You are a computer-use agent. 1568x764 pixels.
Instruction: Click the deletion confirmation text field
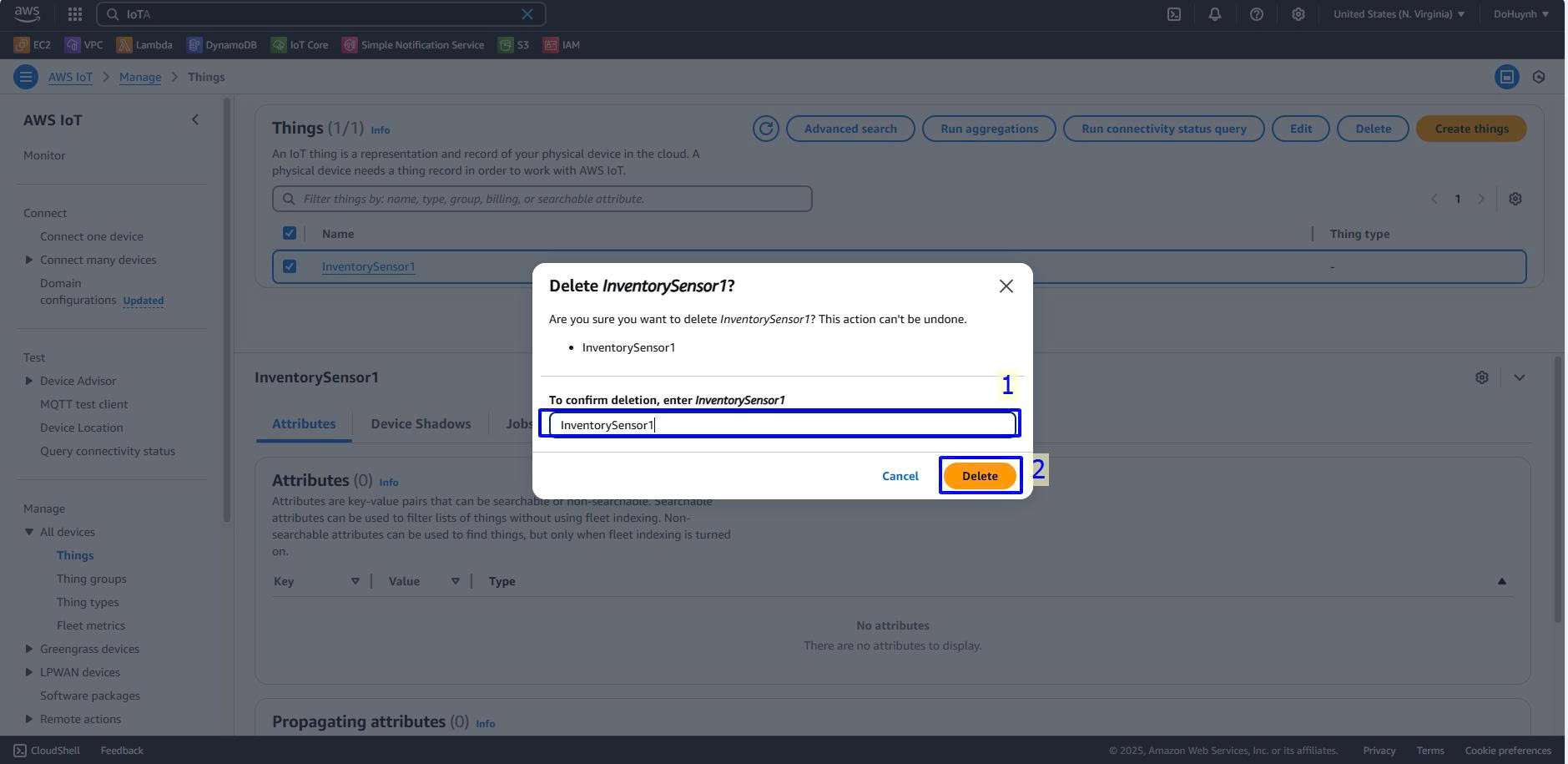tap(781, 424)
